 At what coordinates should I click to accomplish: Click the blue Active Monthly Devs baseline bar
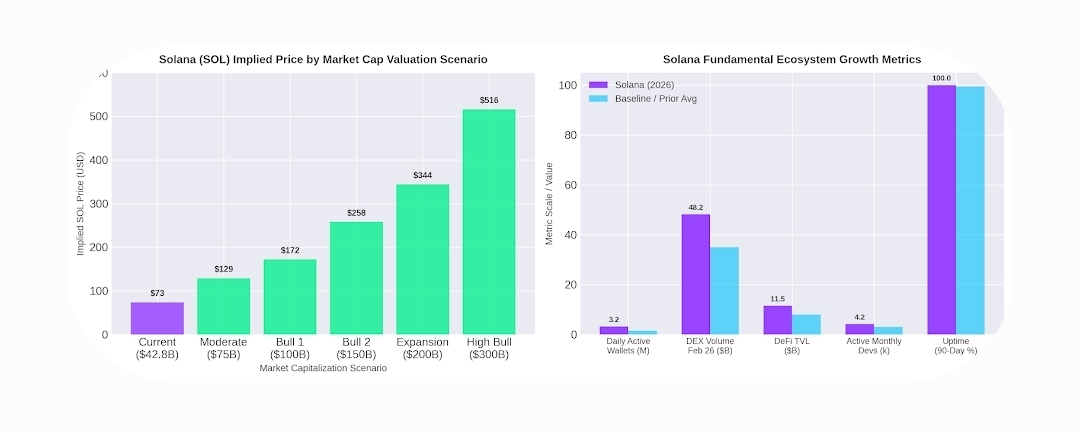tap(889, 330)
